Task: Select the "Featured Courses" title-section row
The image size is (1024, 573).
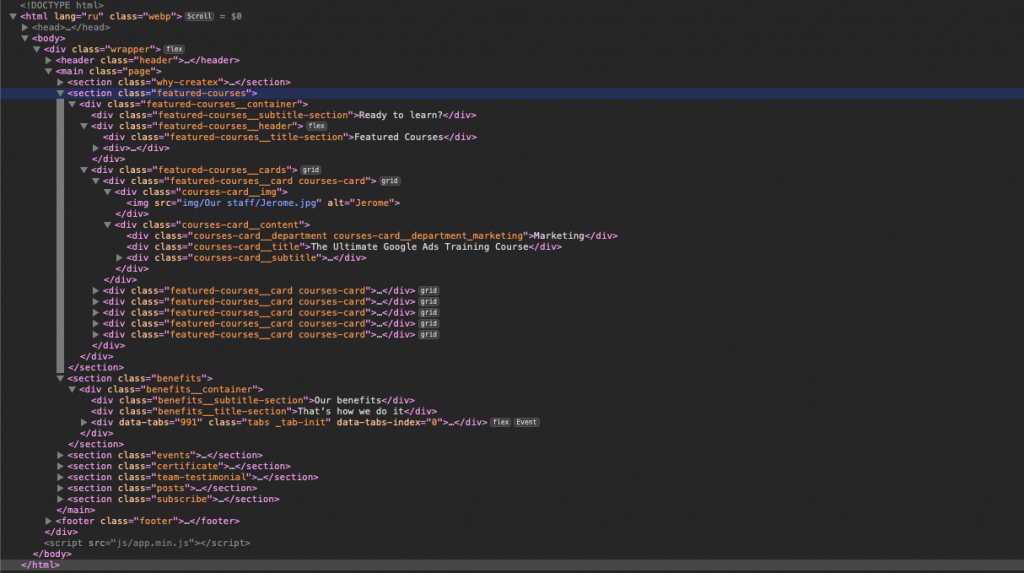Action: click(x=289, y=137)
